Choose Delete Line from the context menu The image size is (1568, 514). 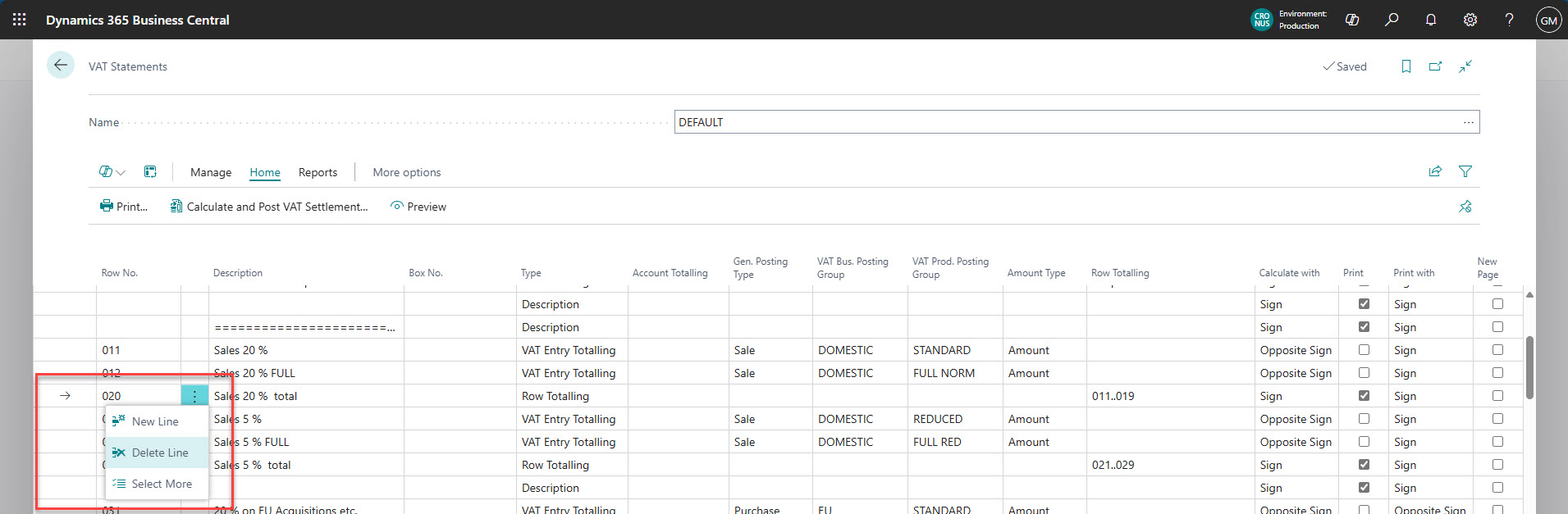pos(157,453)
